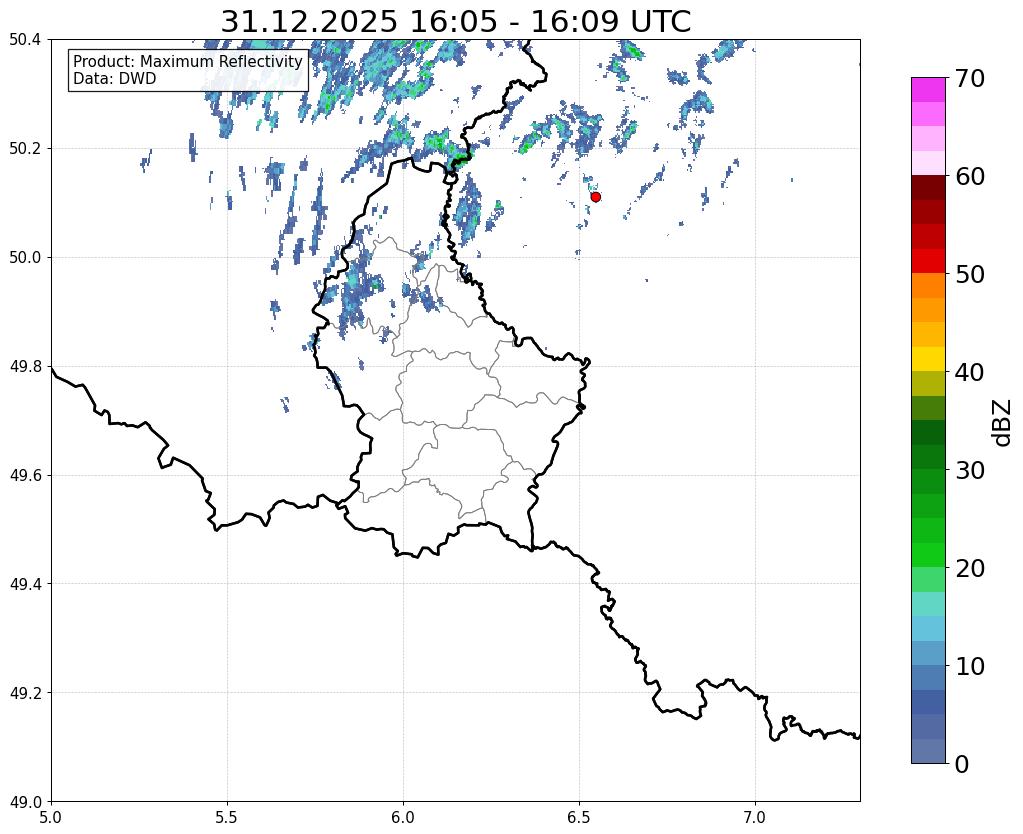The height and width of the screenshot is (834, 1023).
Task: Pick the slate blue swatch just above 0 dBZ
Action: click(928, 751)
